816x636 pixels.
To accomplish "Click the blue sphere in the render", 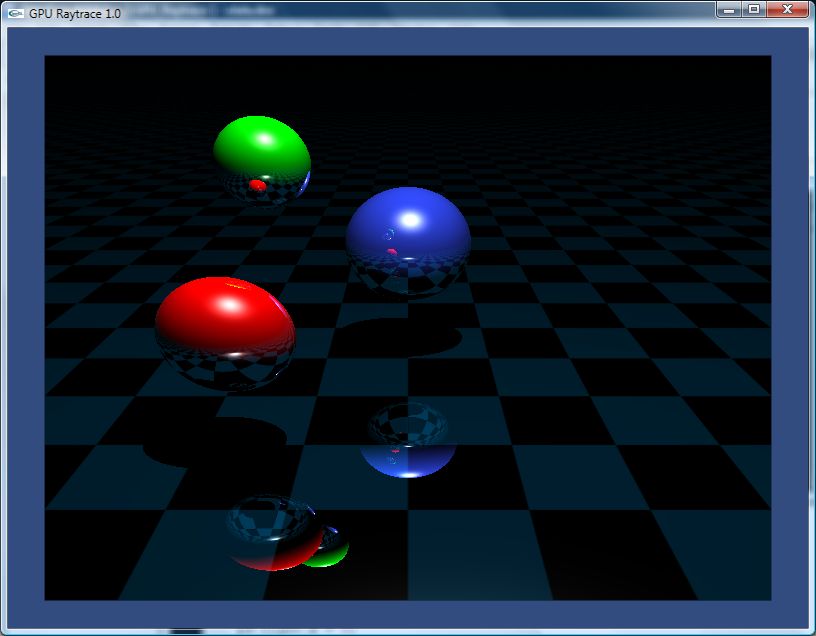I will [409, 241].
